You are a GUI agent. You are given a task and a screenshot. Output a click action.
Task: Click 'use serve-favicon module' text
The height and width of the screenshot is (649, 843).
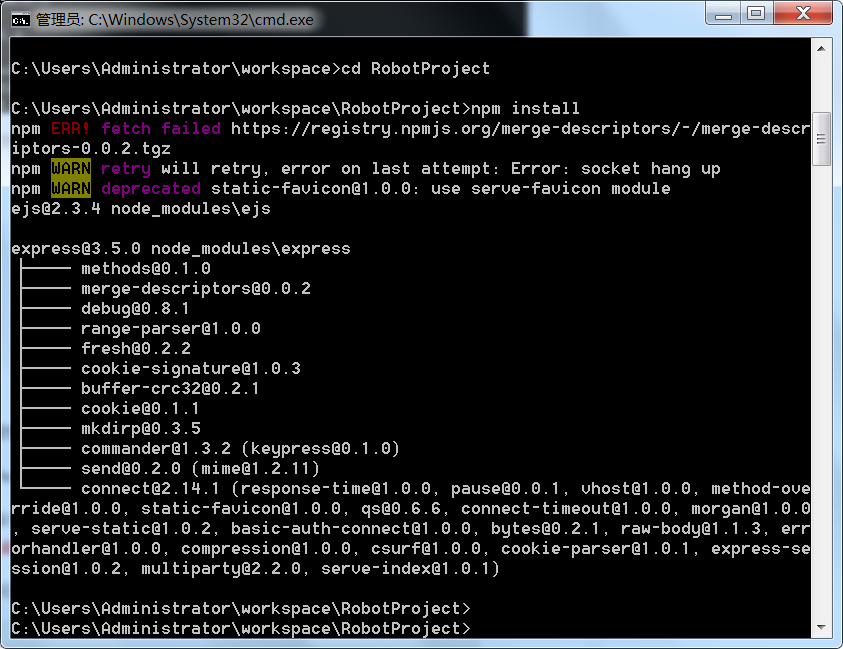point(551,189)
